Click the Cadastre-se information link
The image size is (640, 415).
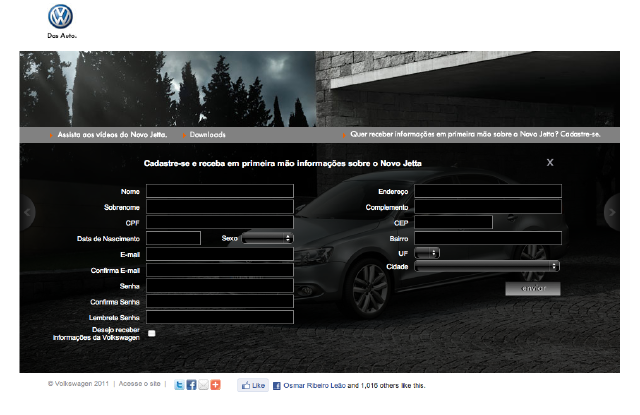point(475,134)
